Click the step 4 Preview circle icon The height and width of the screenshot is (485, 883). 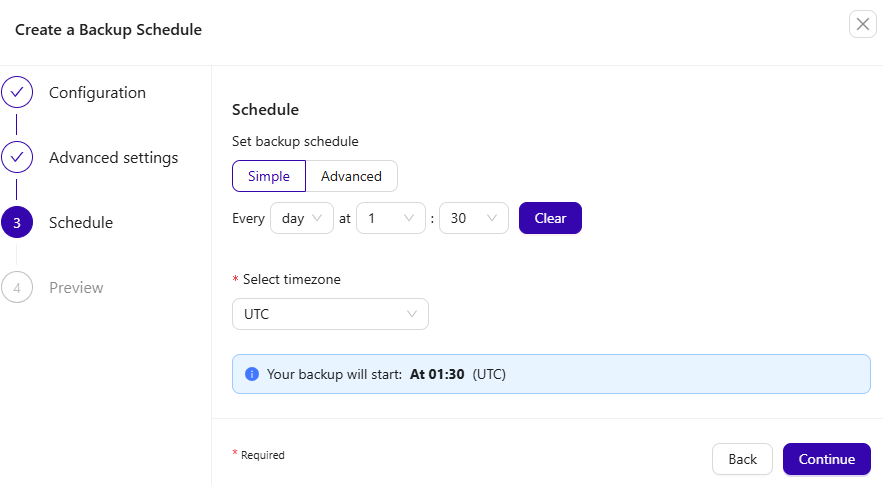(17, 288)
